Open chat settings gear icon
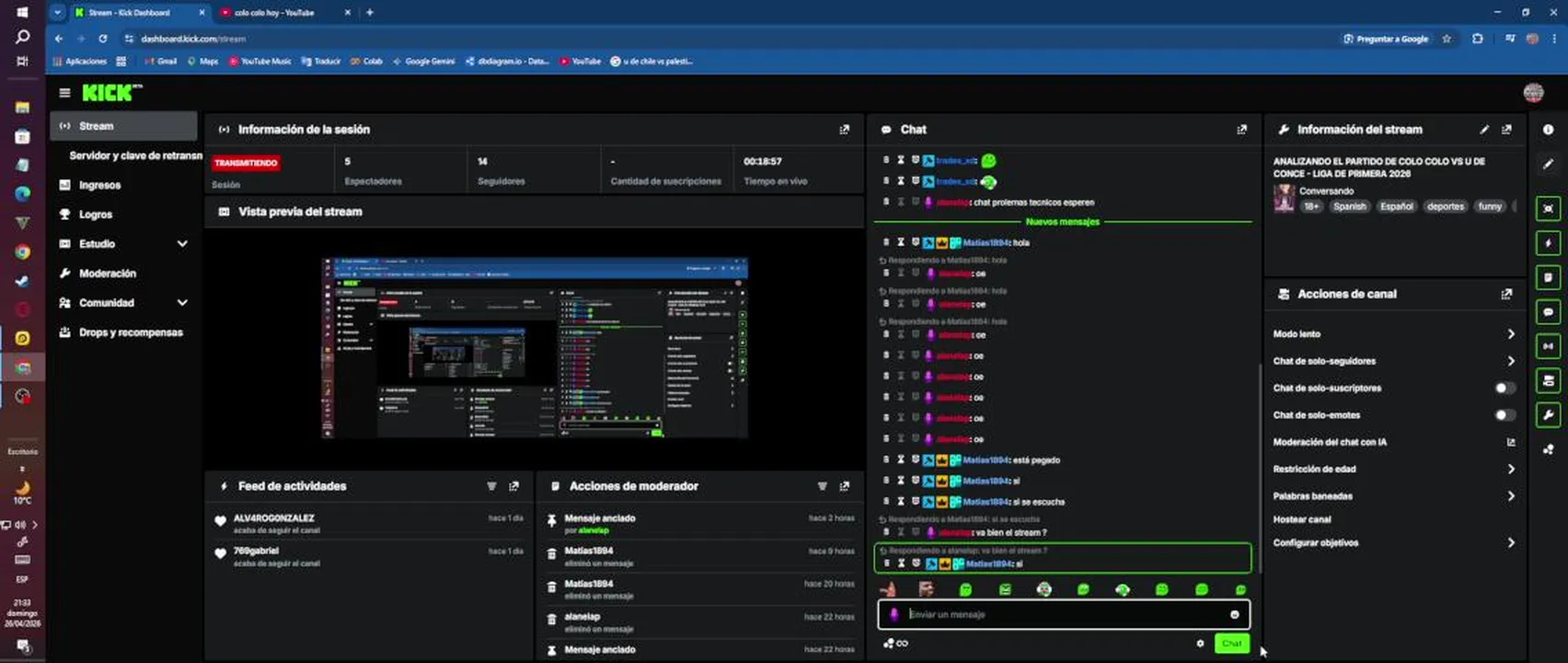 click(x=1200, y=644)
